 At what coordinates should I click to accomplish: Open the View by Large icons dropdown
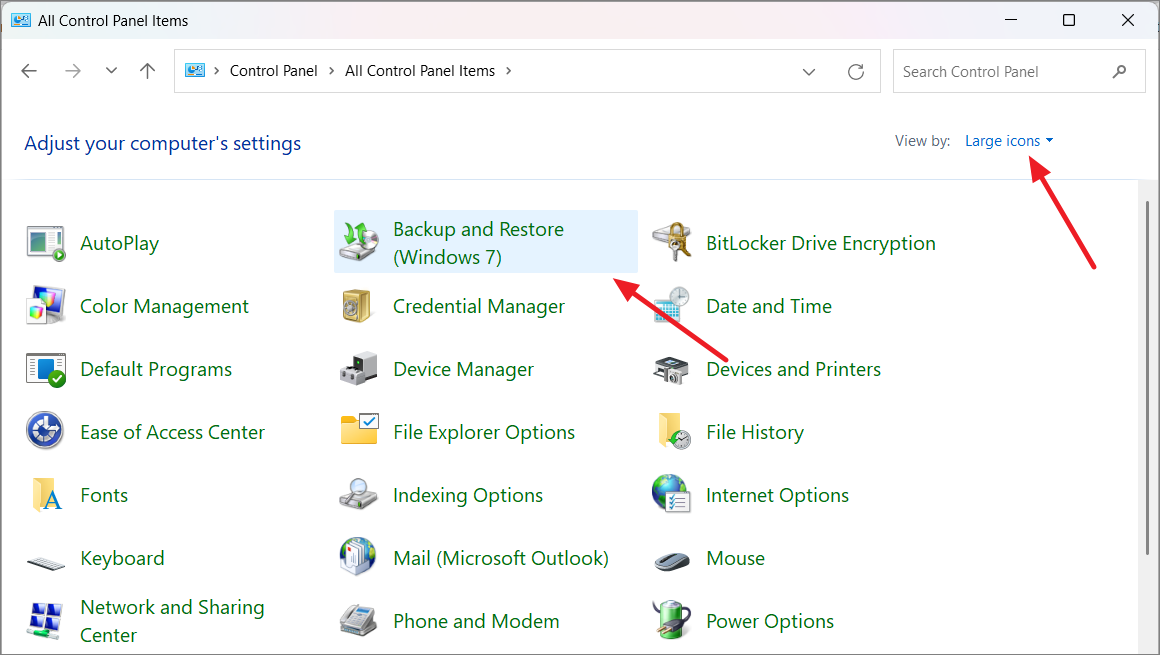point(1009,141)
